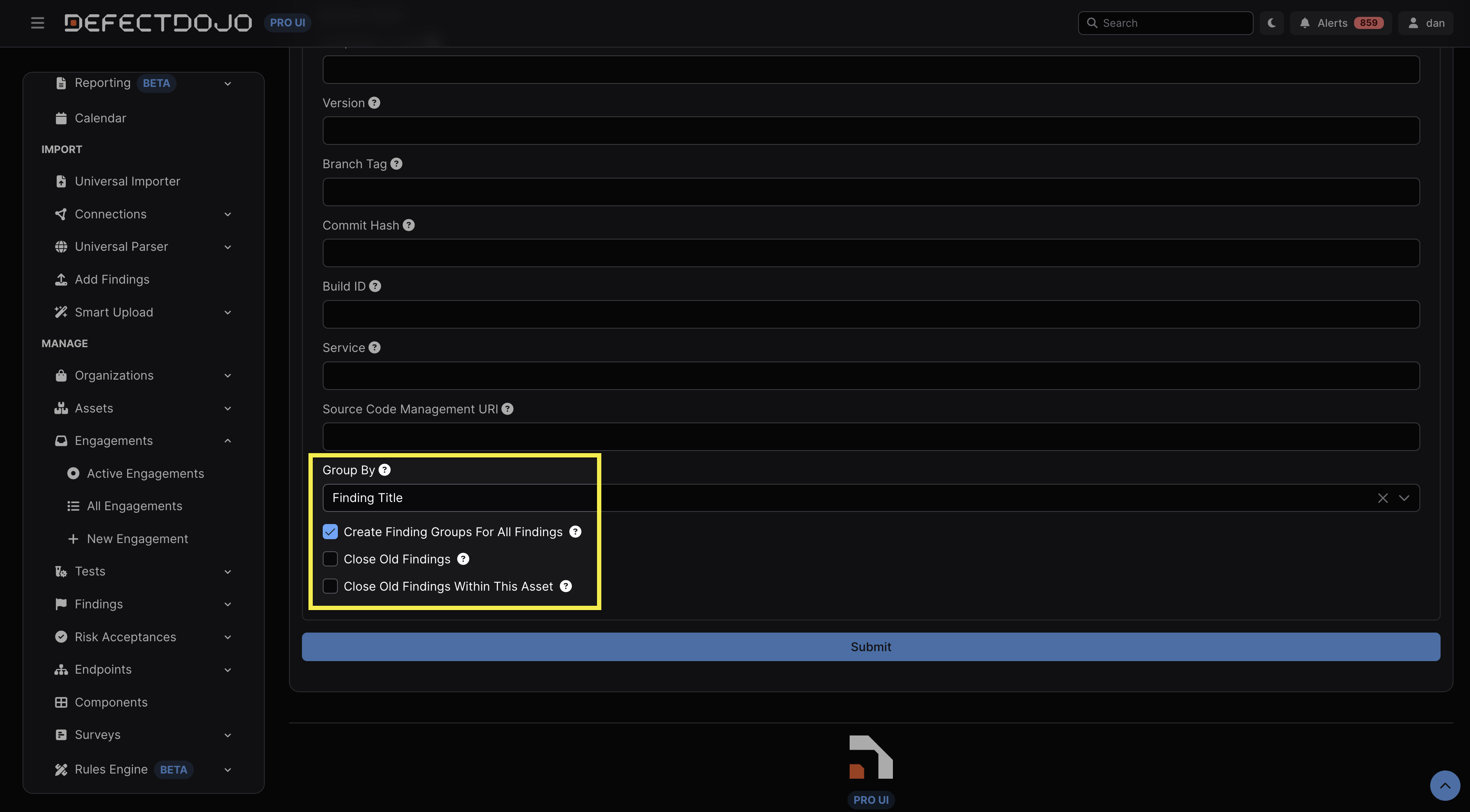The width and height of the screenshot is (1470, 812).
Task: Toggle dark mode moon icon
Action: (1271, 23)
